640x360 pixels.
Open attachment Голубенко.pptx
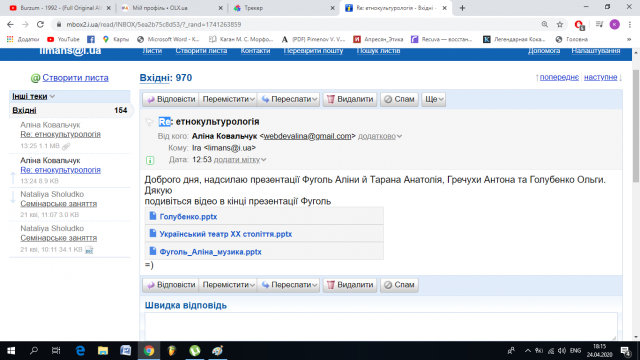[188, 217]
